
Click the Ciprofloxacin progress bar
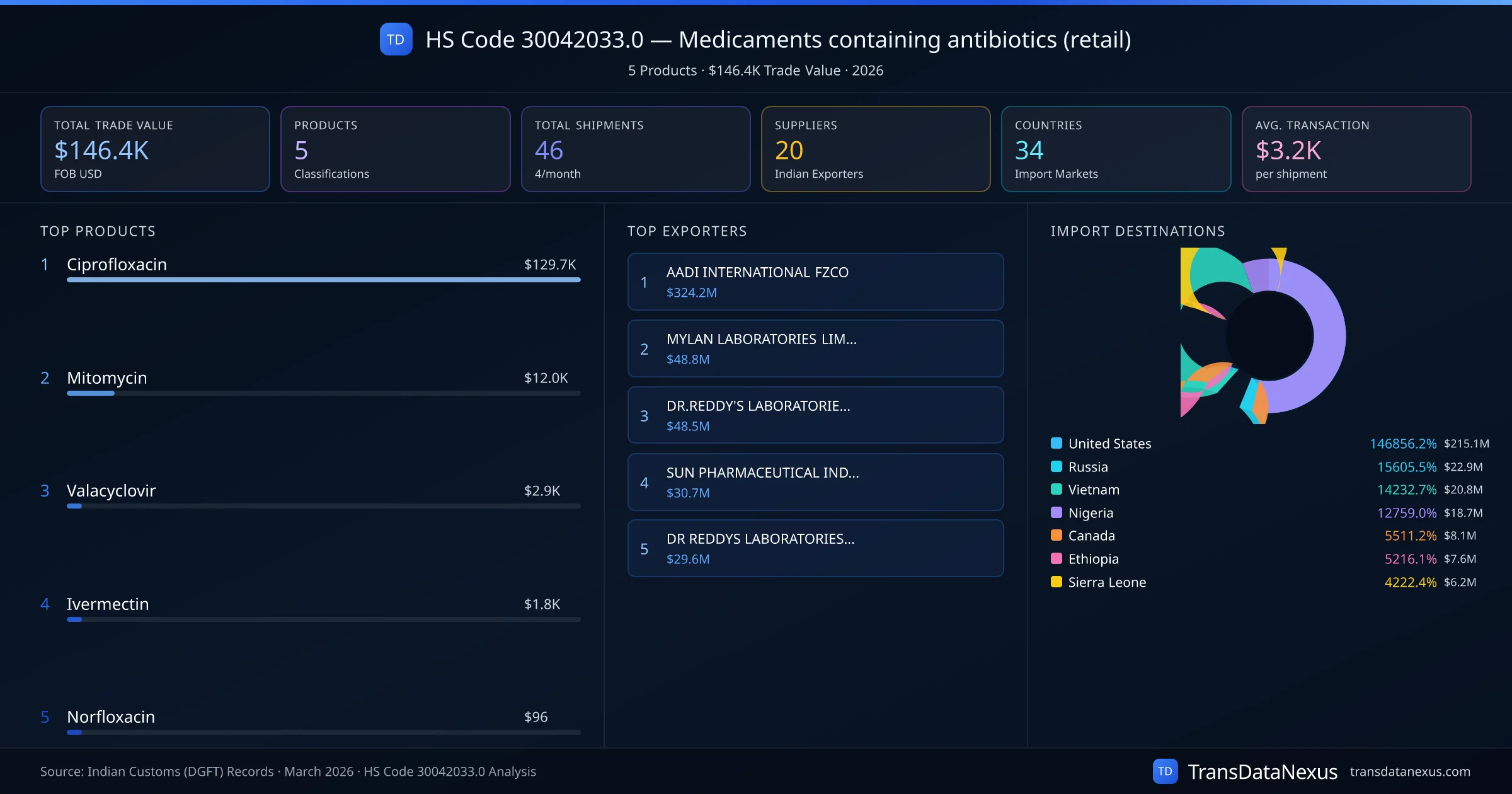[x=323, y=280]
